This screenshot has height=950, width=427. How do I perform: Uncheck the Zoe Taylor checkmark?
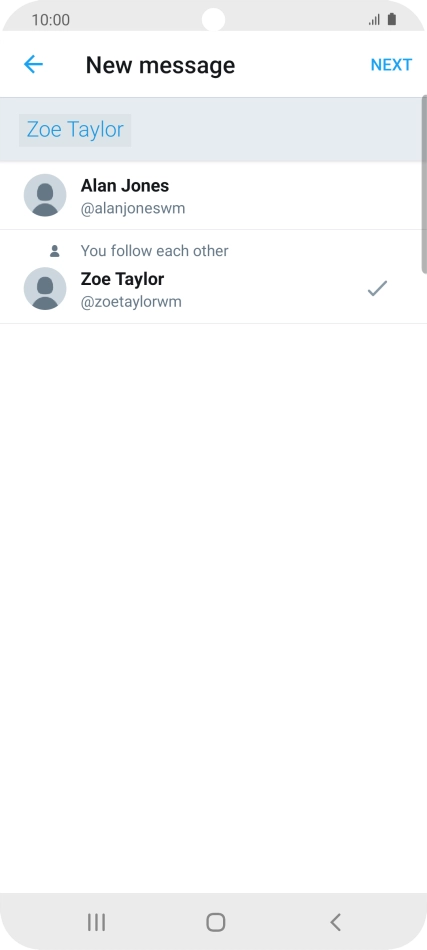377,289
